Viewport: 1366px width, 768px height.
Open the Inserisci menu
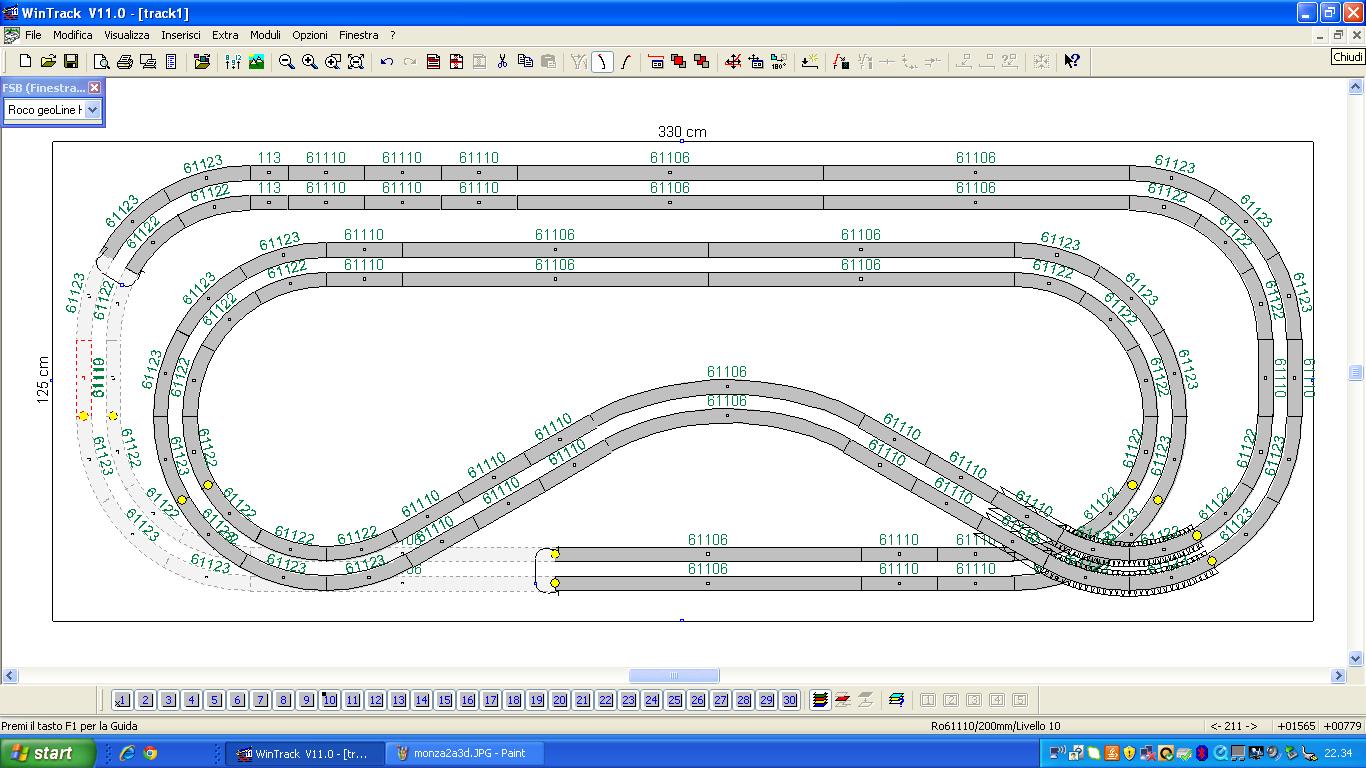coord(181,35)
